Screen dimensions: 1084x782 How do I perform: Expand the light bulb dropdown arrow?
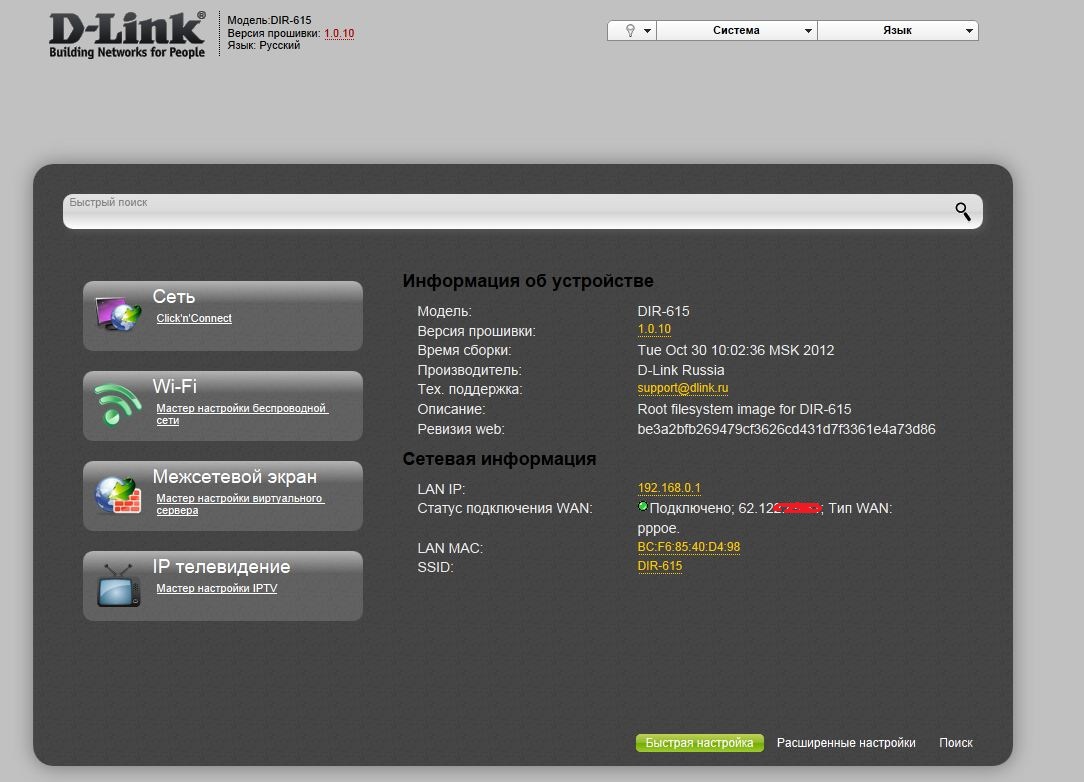tap(648, 31)
